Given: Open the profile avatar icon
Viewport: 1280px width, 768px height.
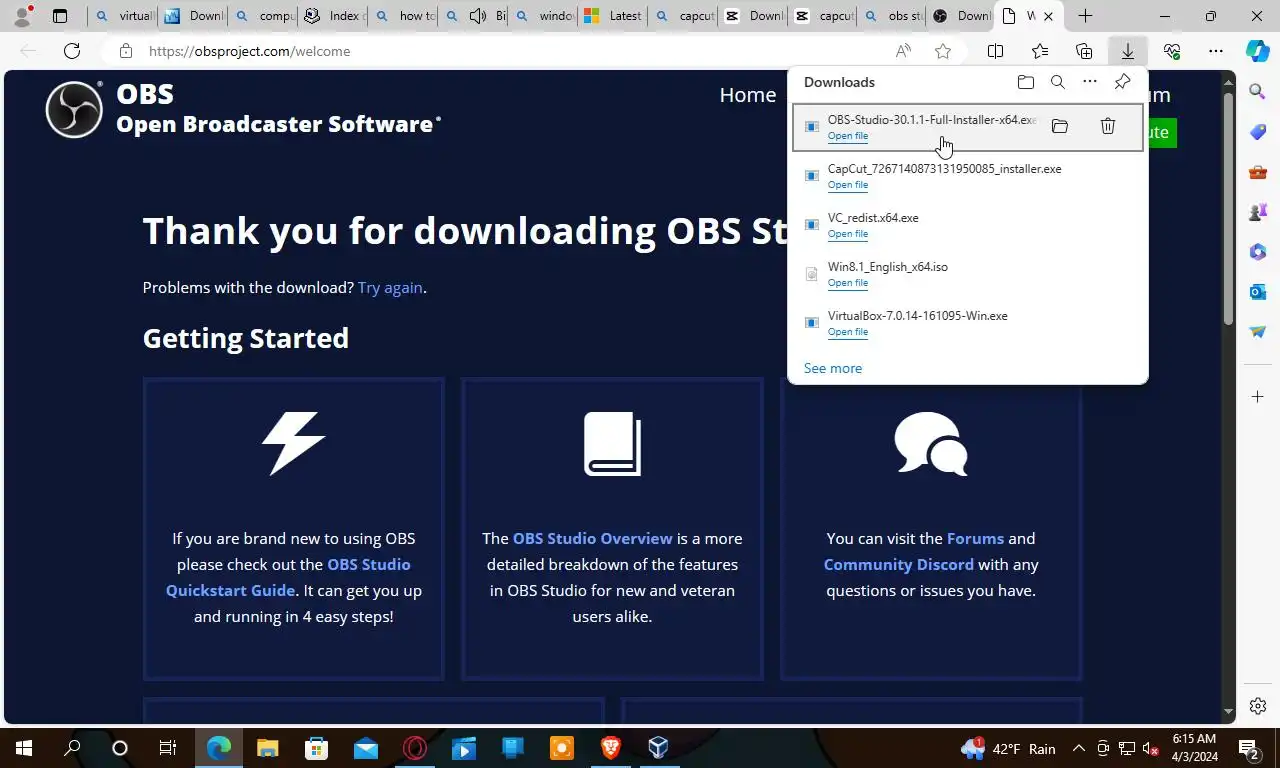Looking at the screenshot, I should [x=22, y=16].
